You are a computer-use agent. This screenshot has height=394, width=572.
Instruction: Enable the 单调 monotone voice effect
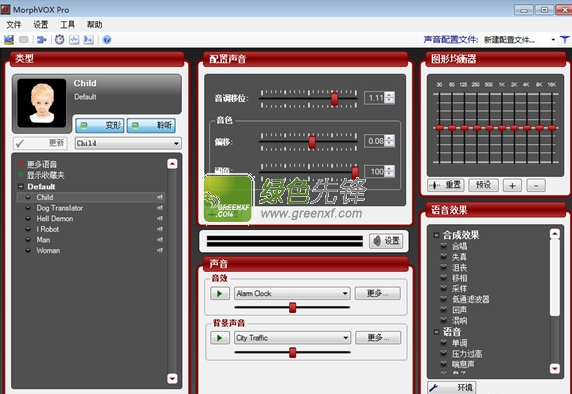(x=444, y=343)
